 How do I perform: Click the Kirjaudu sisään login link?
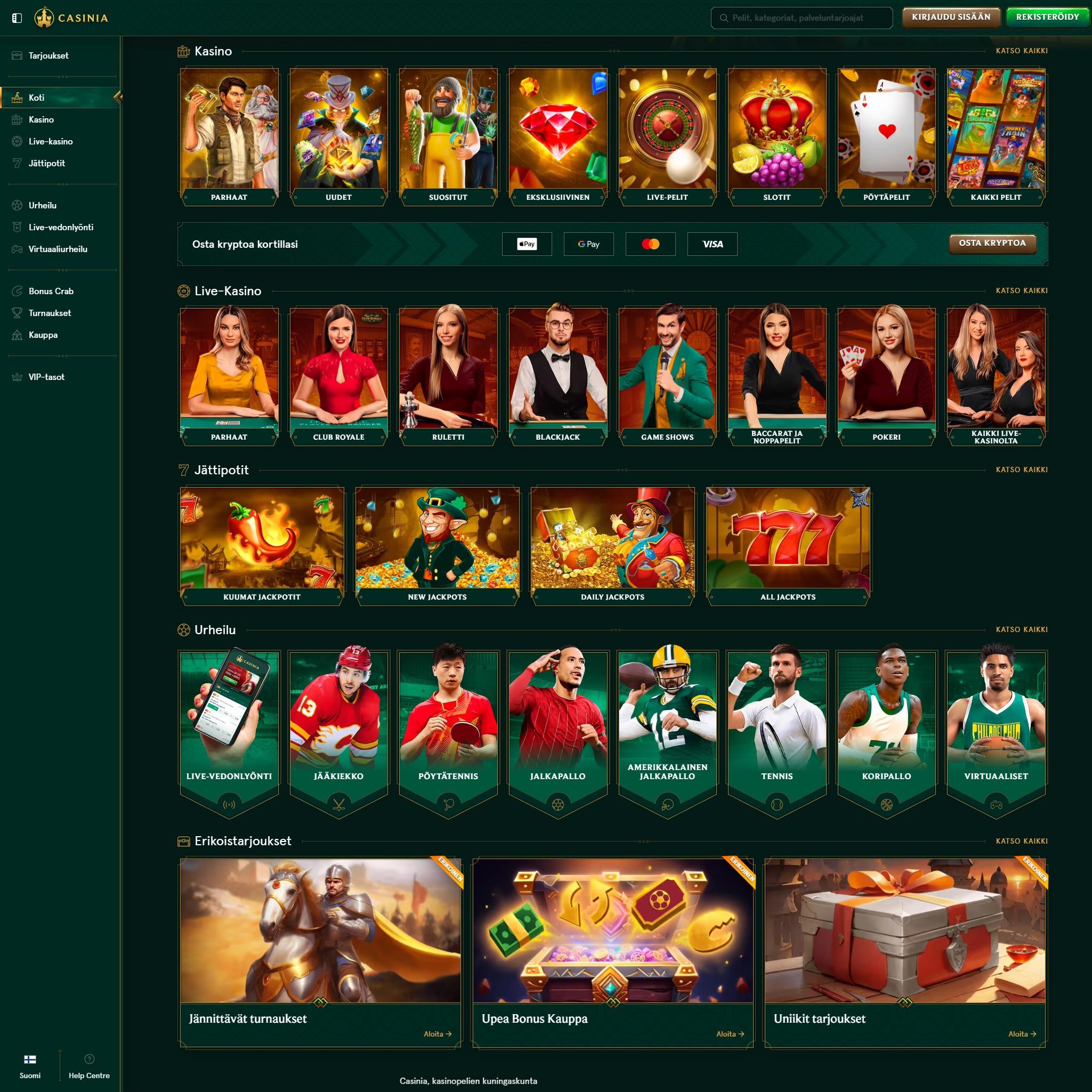tap(951, 17)
